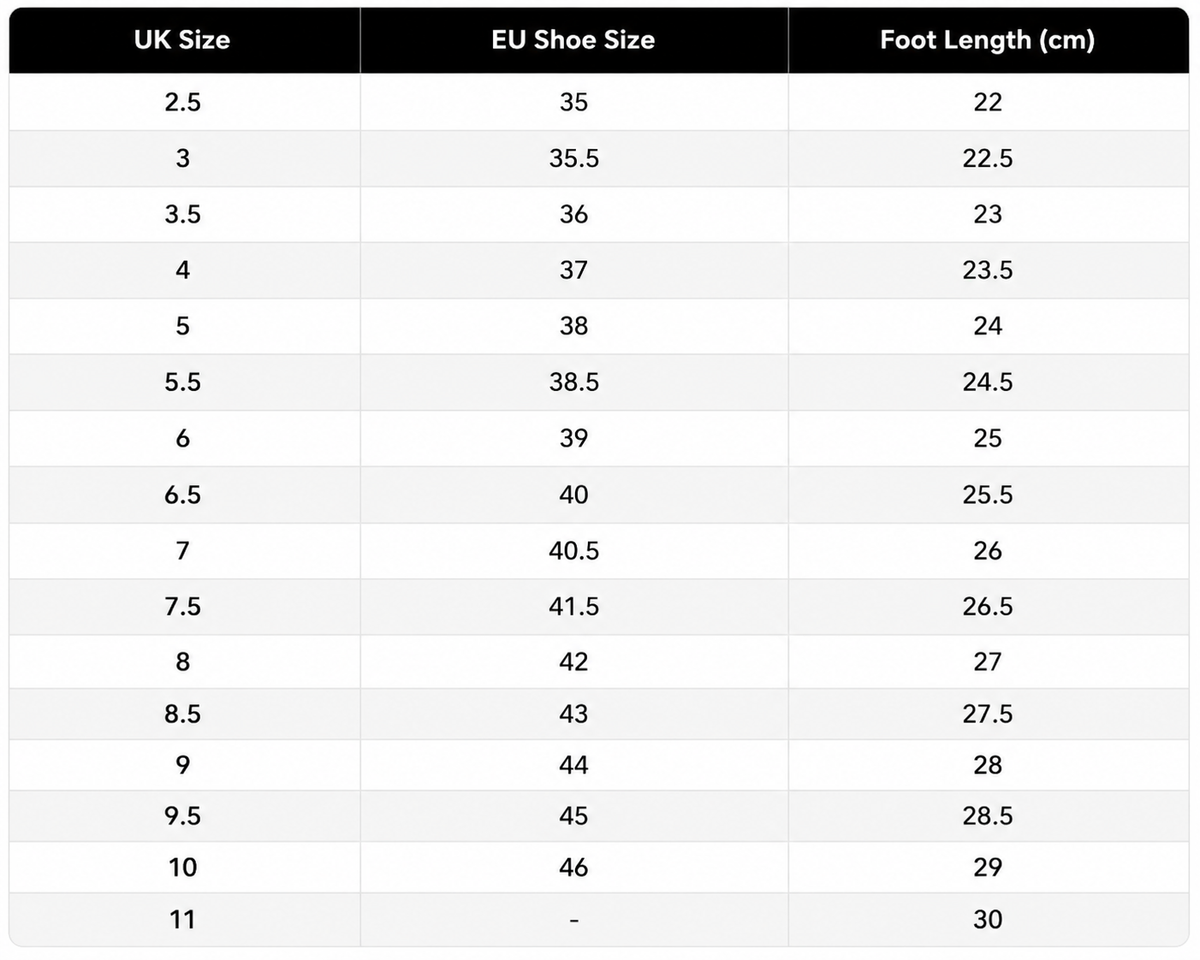Click the foot length 30 cell

pyautogui.click(x=988, y=919)
